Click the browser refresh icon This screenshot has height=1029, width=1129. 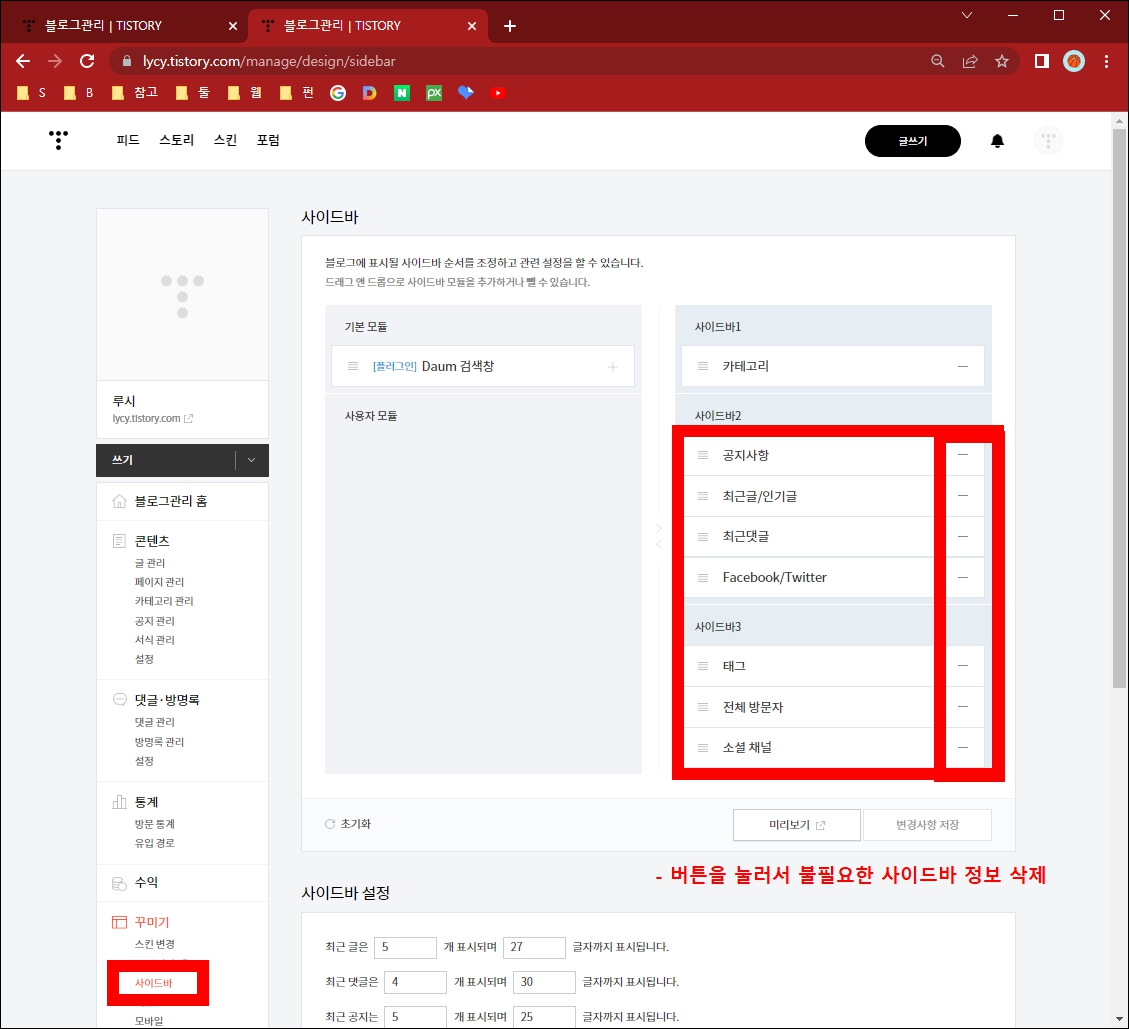87,61
